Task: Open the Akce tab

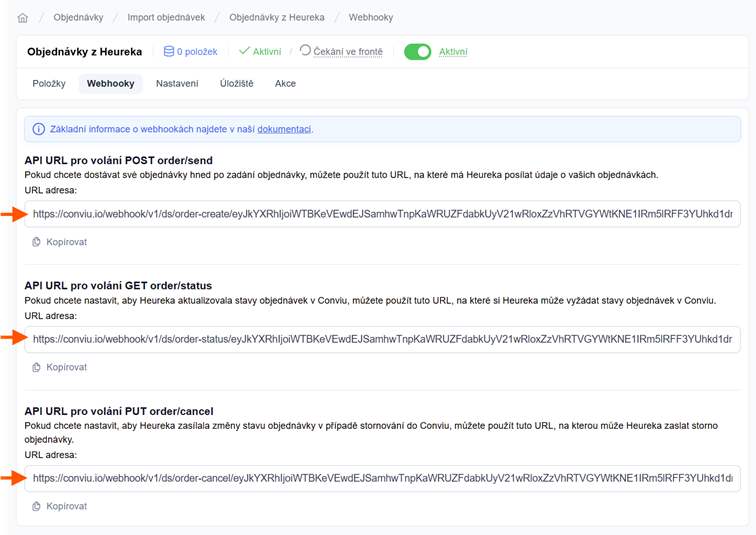Action: [x=285, y=83]
